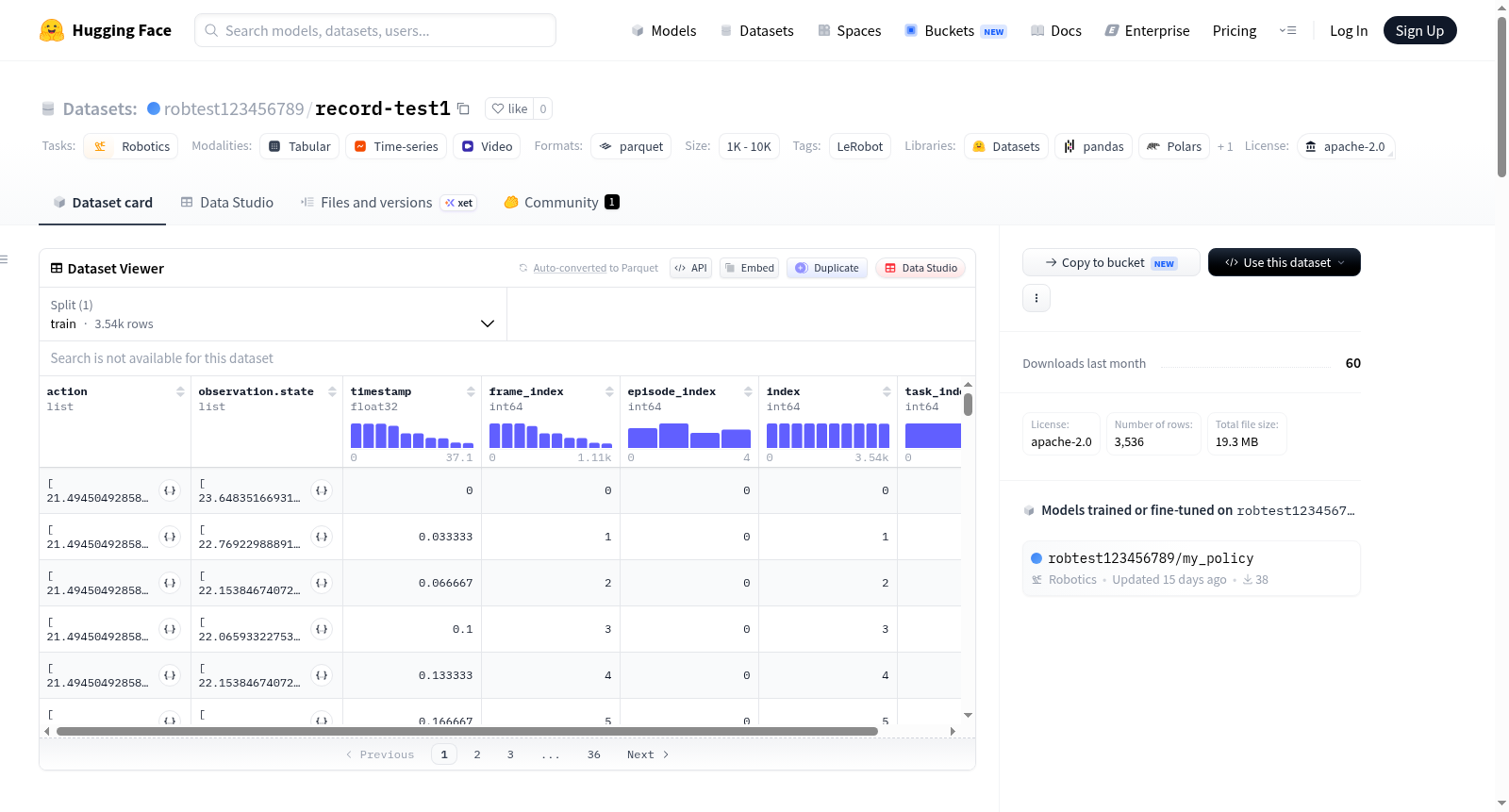The width and height of the screenshot is (1509, 812).
Task: Click the Duplicate button
Action: pyautogui.click(x=827, y=268)
